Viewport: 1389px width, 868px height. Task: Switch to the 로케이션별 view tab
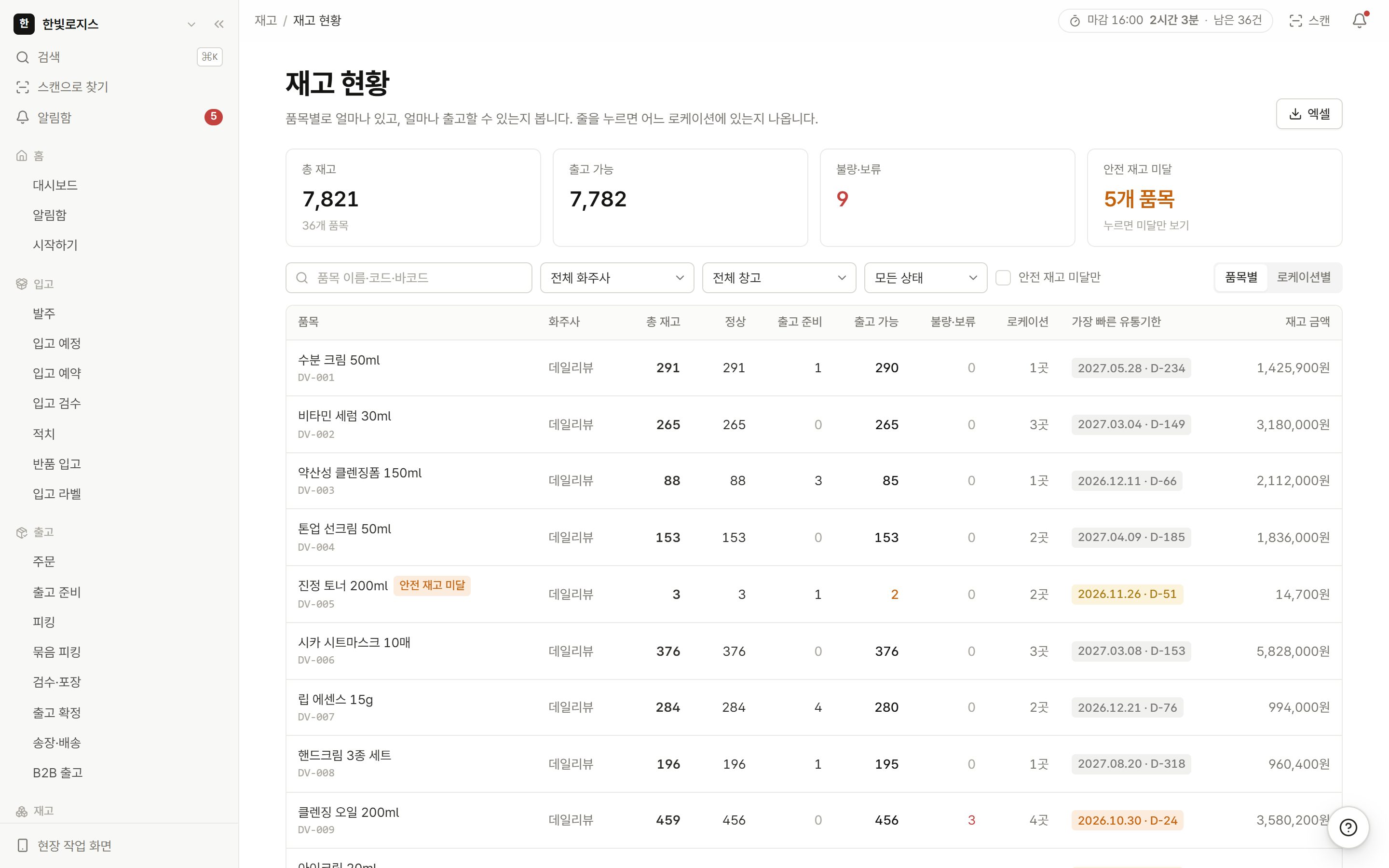[x=1304, y=277]
